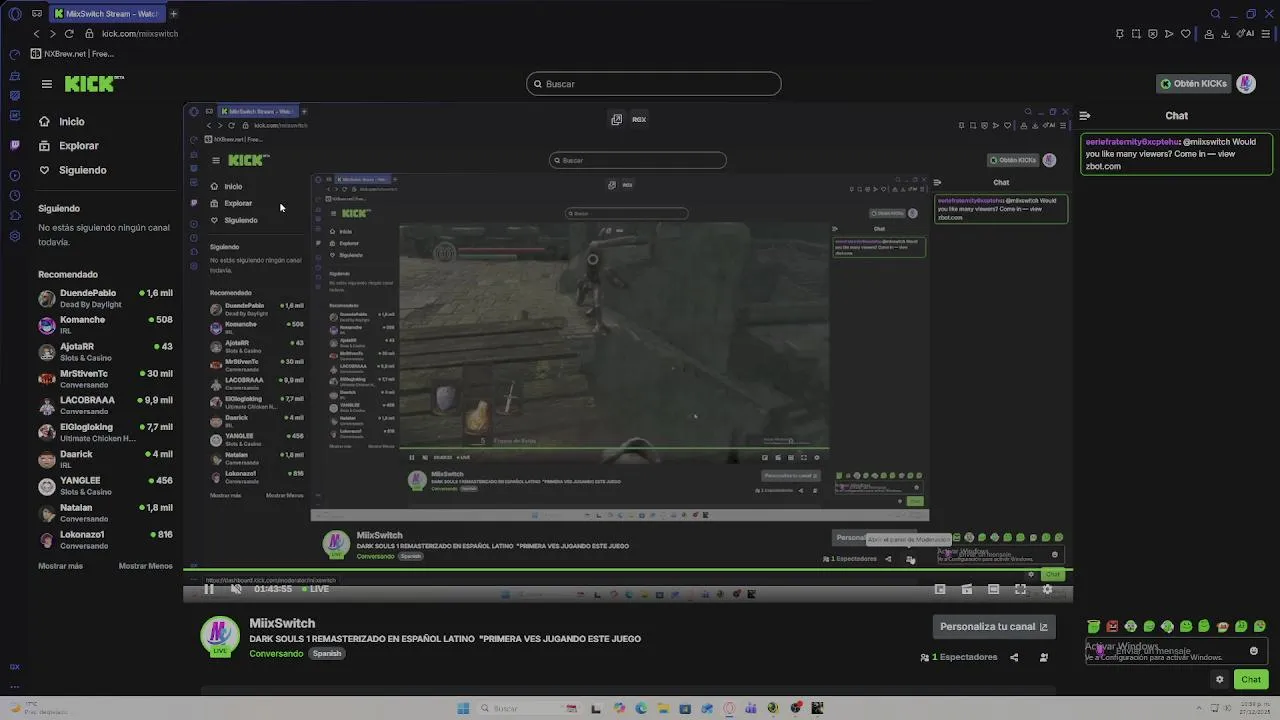The image size is (1280, 720).
Task: Click Mostrar más under recommended channels
Action: tap(60, 566)
